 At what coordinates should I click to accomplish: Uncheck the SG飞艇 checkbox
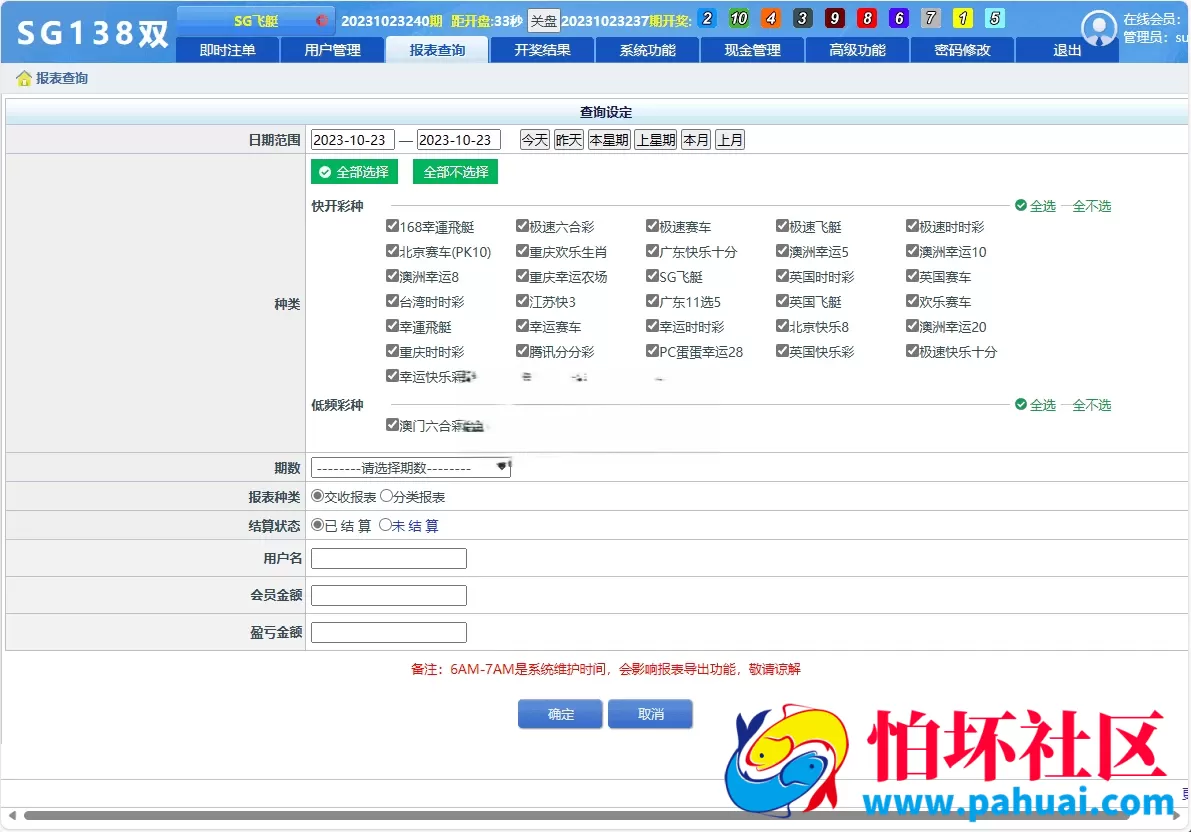point(652,276)
